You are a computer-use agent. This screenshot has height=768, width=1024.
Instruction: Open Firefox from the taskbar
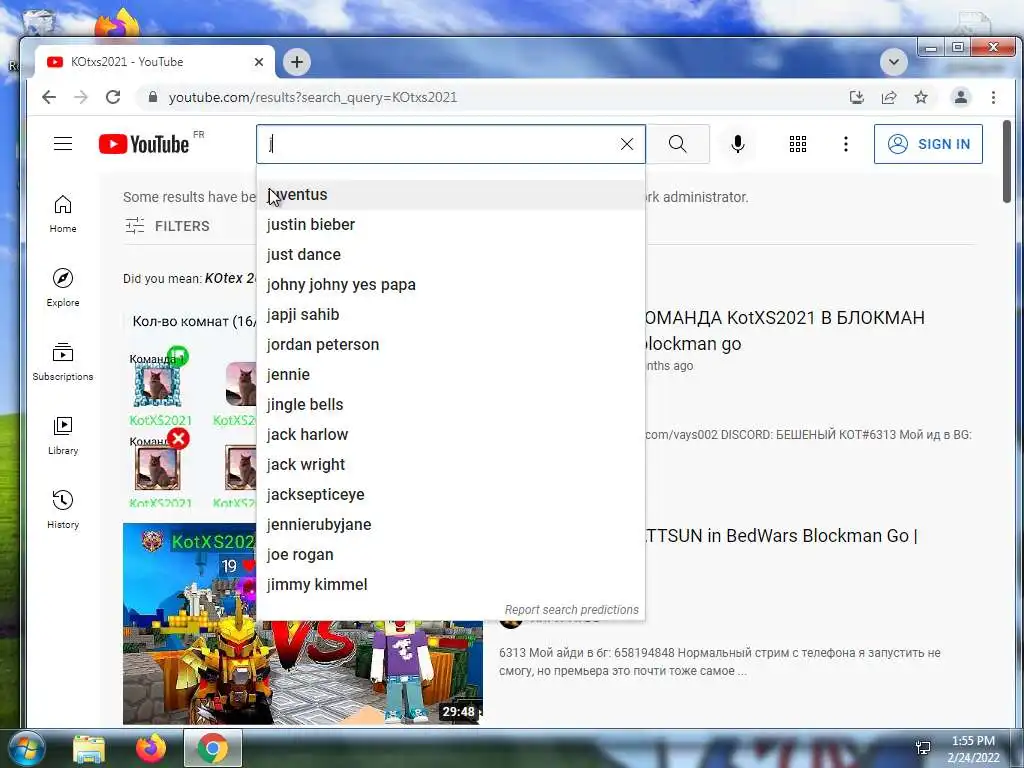[x=150, y=748]
